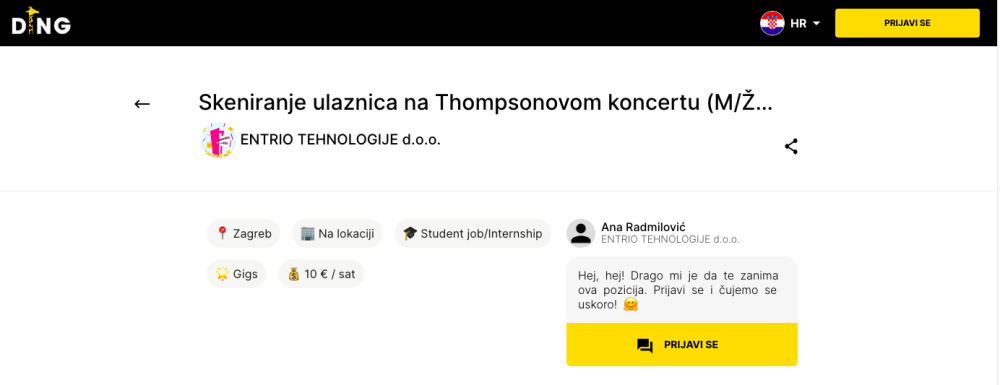
Task: Select the Zagreb location tag
Action: (244, 233)
